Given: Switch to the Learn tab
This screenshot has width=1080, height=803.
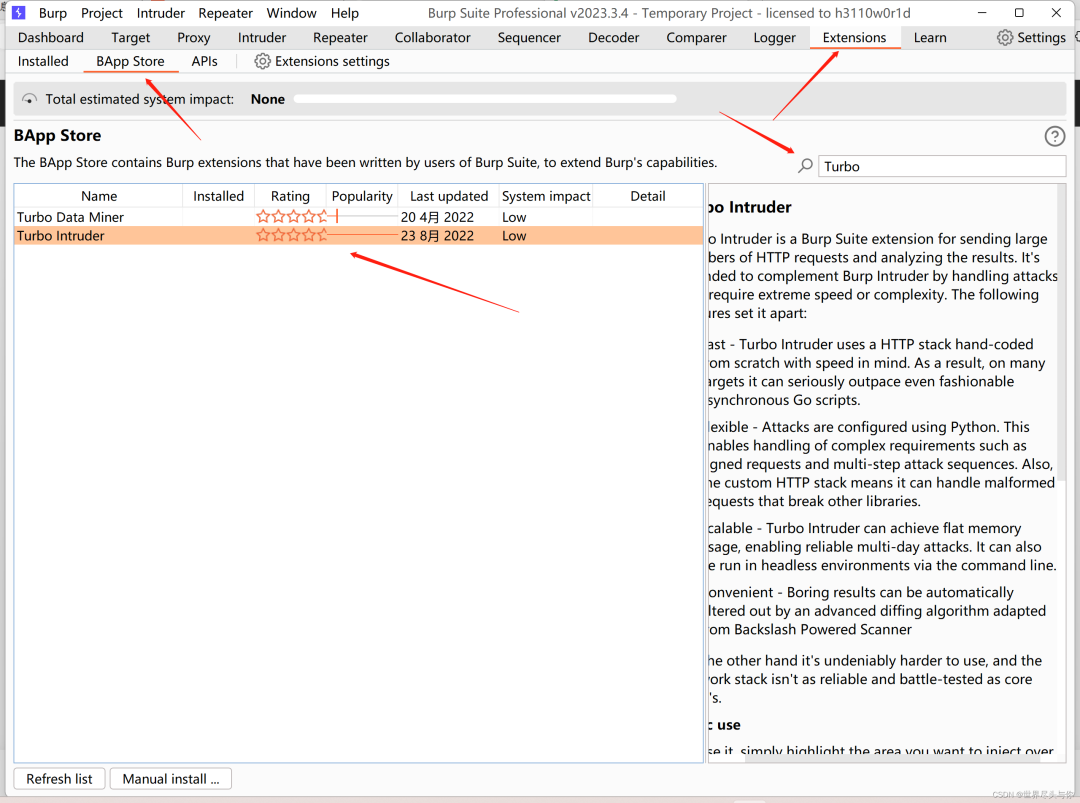Looking at the screenshot, I should click(930, 38).
